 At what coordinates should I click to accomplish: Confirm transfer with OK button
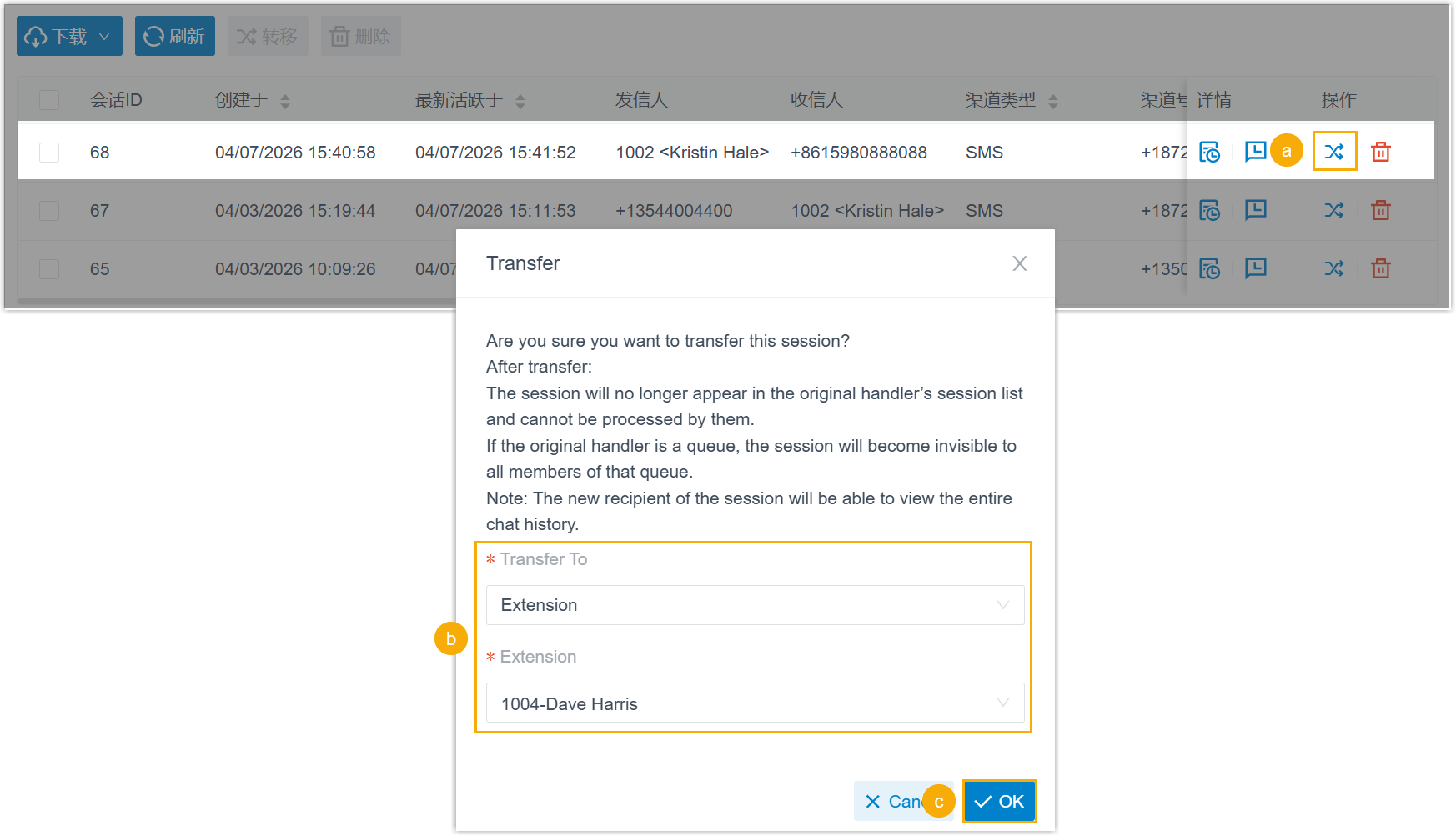point(999,802)
